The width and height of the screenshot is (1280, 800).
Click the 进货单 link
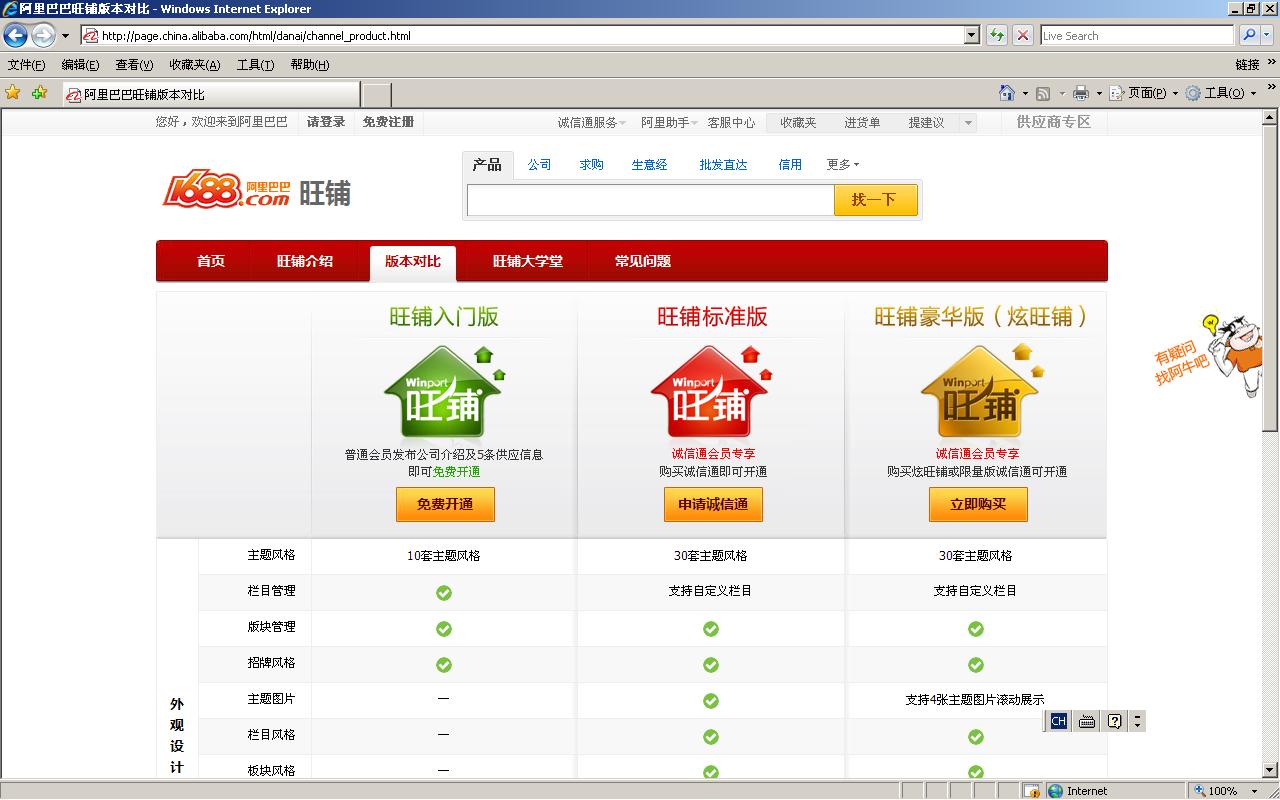(862, 123)
